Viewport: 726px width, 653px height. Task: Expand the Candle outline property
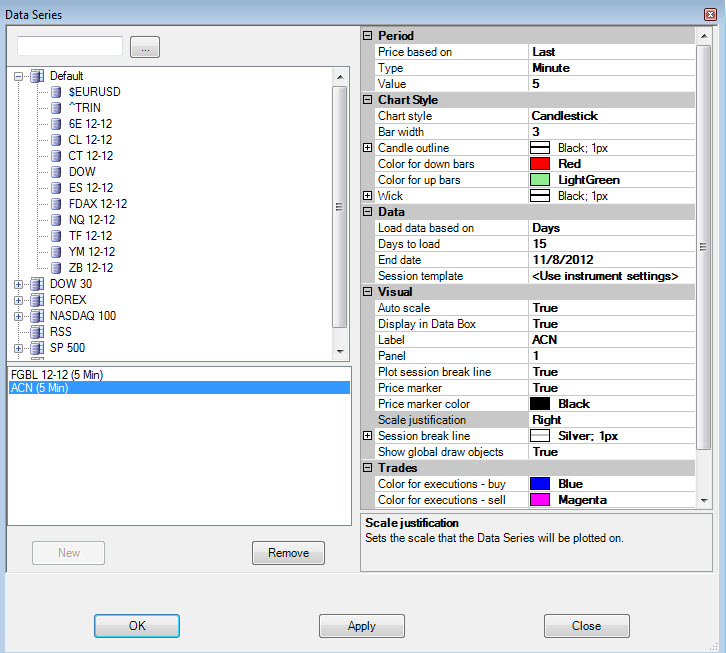click(x=368, y=148)
